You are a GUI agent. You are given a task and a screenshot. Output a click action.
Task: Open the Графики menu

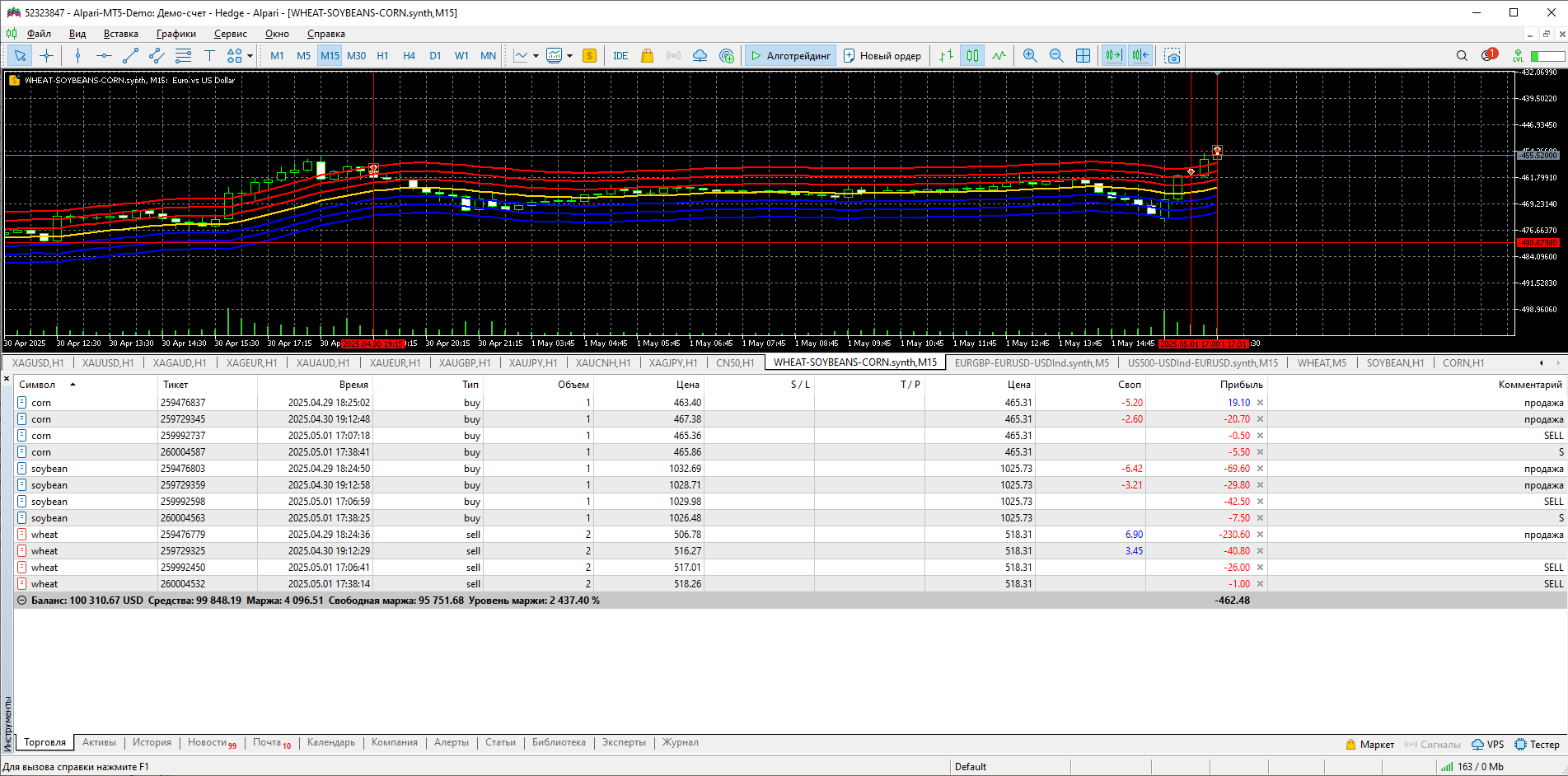176,34
